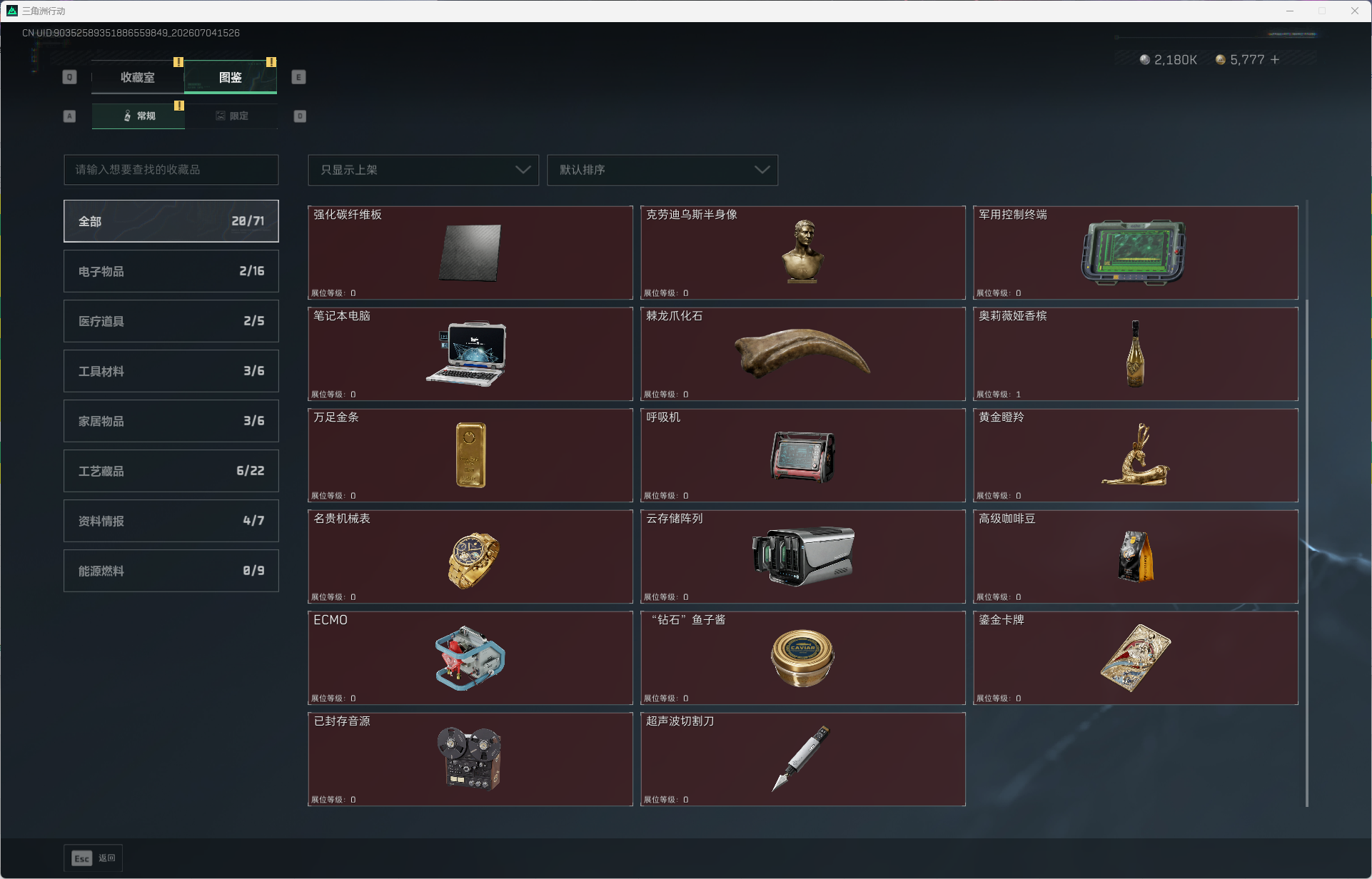
Task: Click the gold currency icon beside 5,777
Action: [x=1221, y=60]
